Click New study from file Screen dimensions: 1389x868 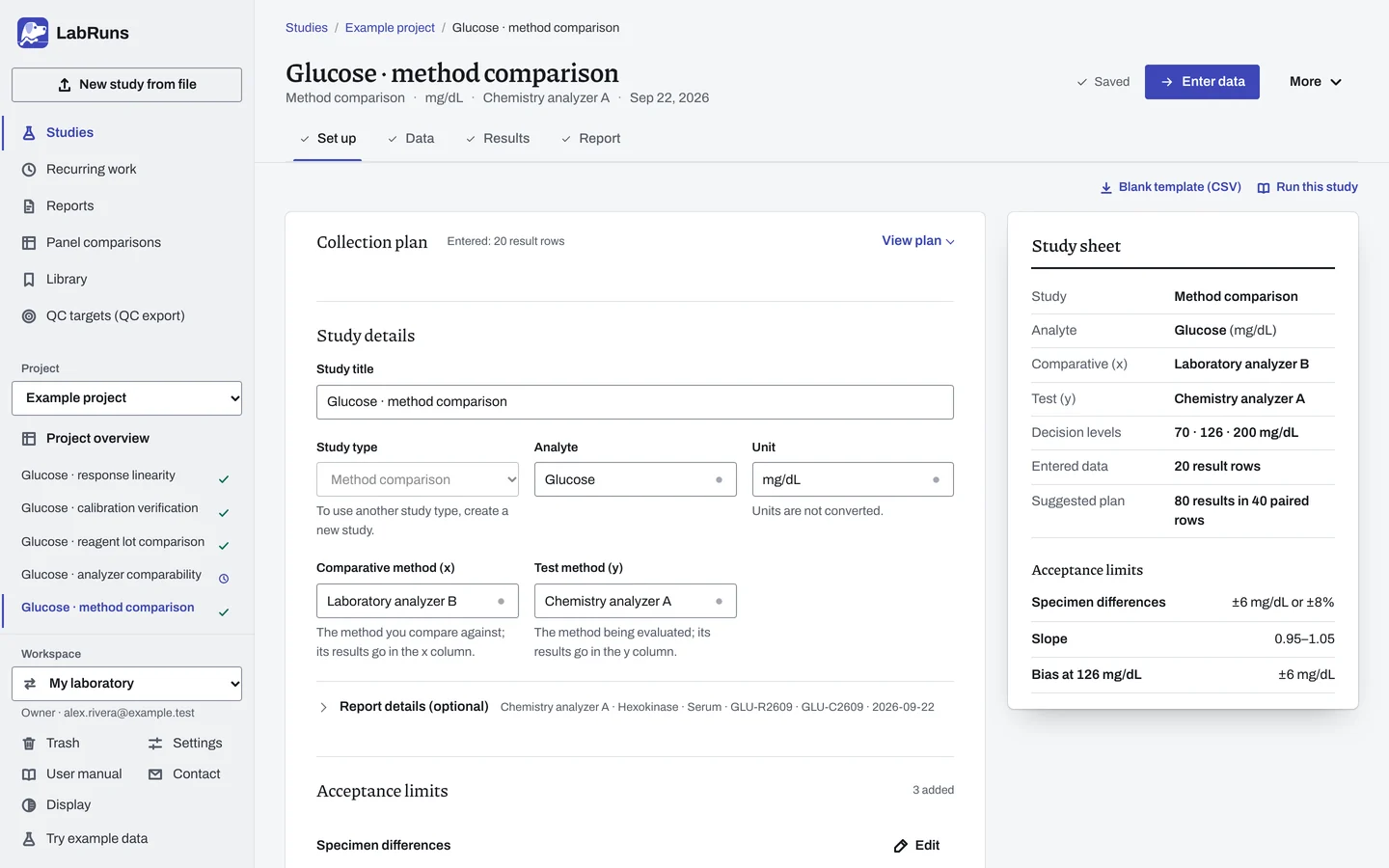tap(126, 85)
